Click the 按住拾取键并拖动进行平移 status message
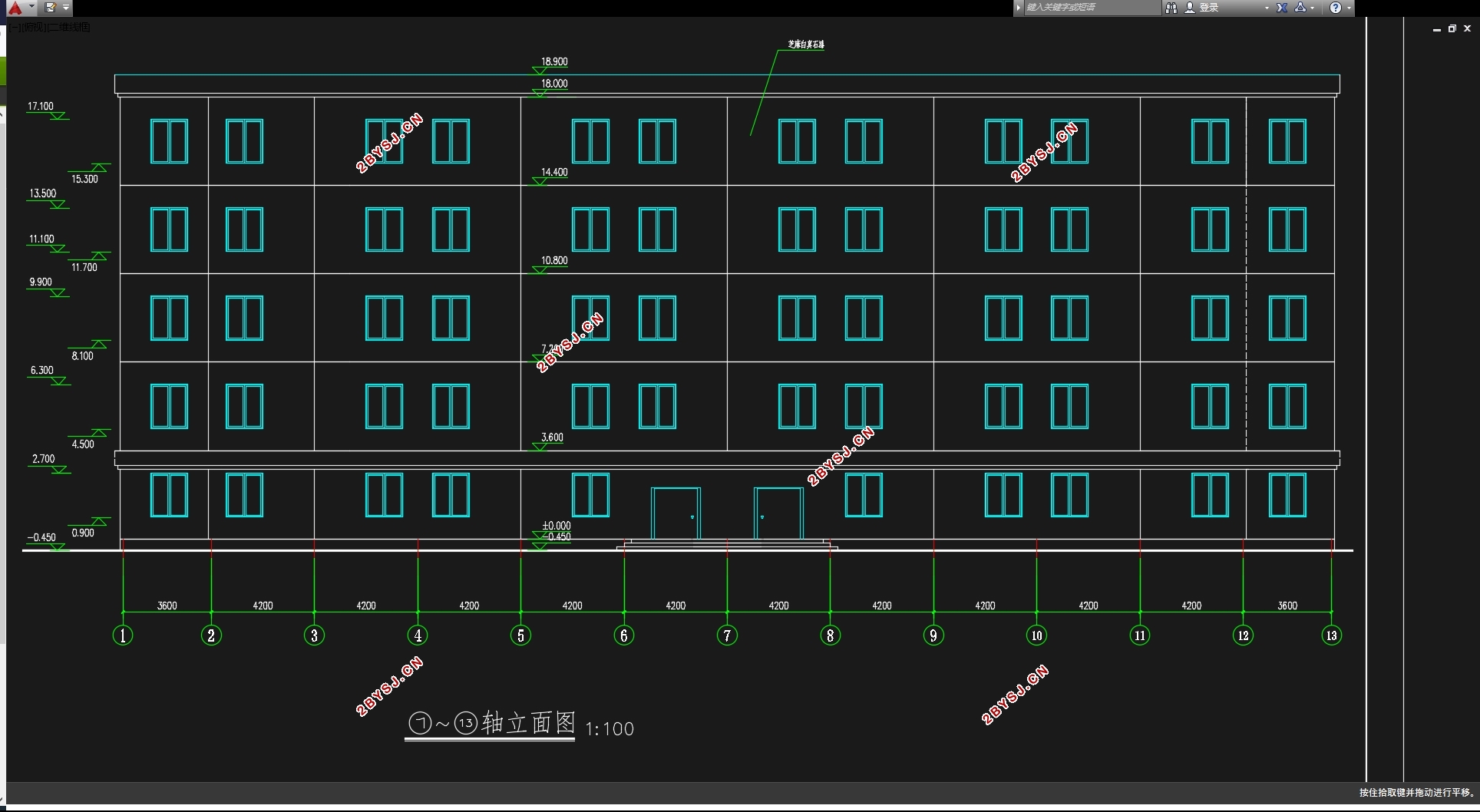This screenshot has width=1480, height=812. pyautogui.click(x=1417, y=792)
